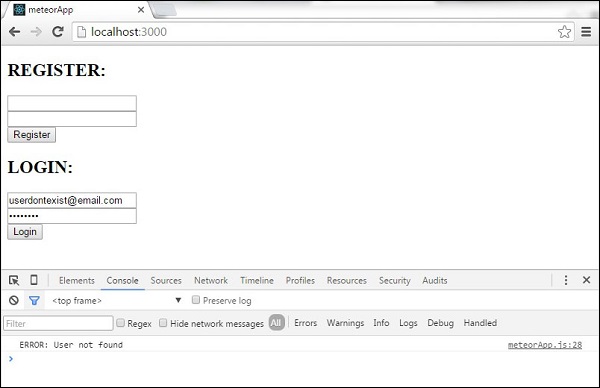
Task: Check Hide network messages
Action: pyautogui.click(x=163, y=323)
